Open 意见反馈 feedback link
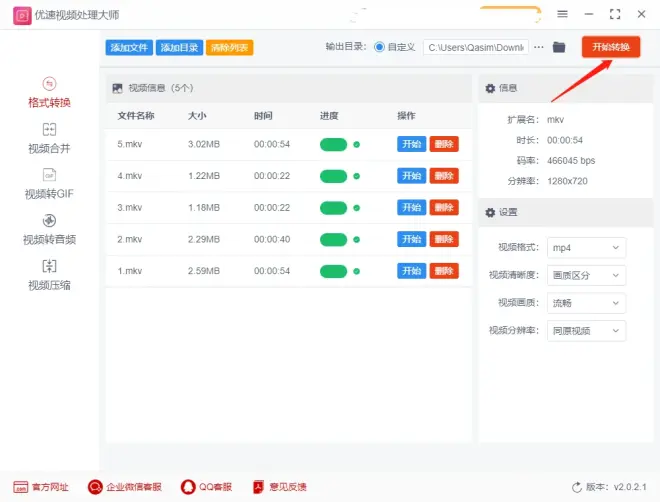This screenshot has width=660, height=502. pos(279,487)
